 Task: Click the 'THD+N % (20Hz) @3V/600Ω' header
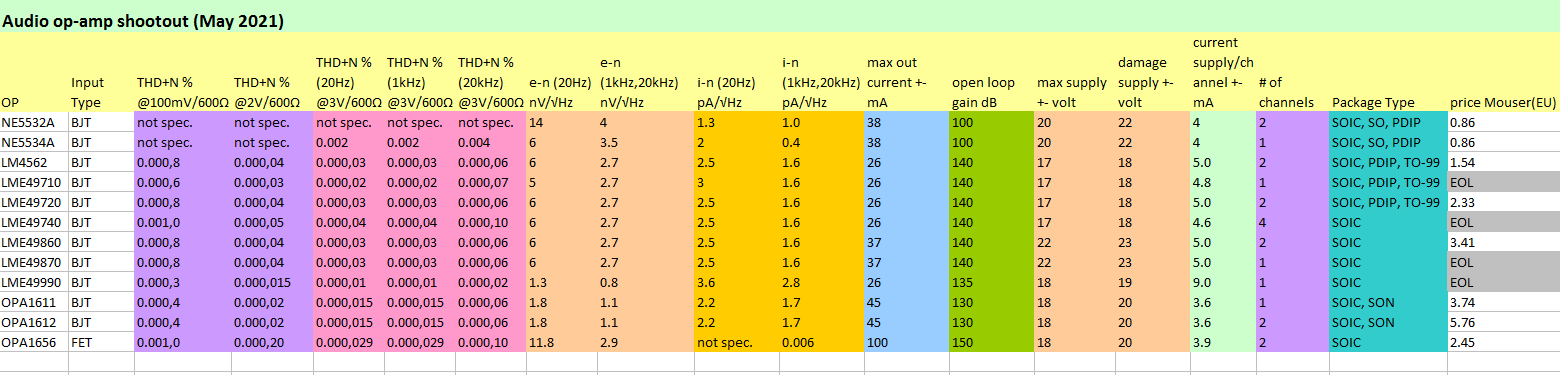tap(348, 71)
